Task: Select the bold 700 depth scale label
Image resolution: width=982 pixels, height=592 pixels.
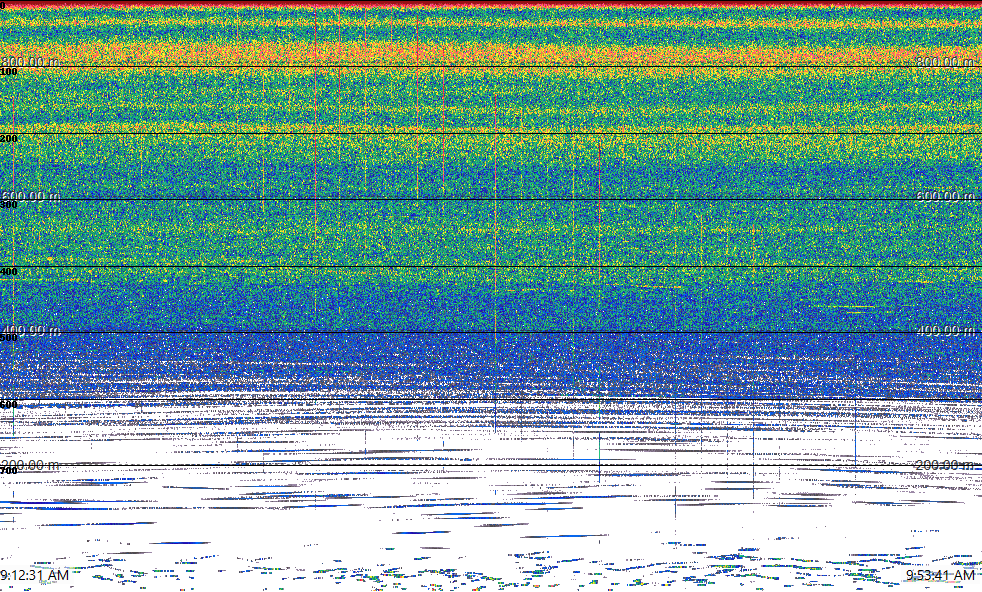Action: 9,470
